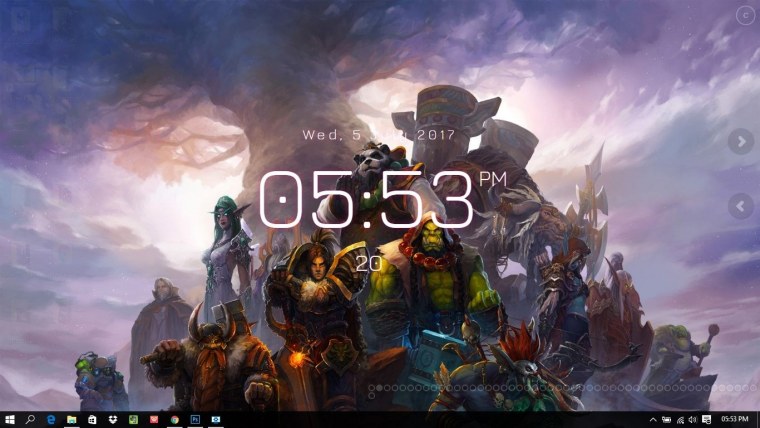
Task: Open Photoshop from the taskbar
Action: [195, 419]
